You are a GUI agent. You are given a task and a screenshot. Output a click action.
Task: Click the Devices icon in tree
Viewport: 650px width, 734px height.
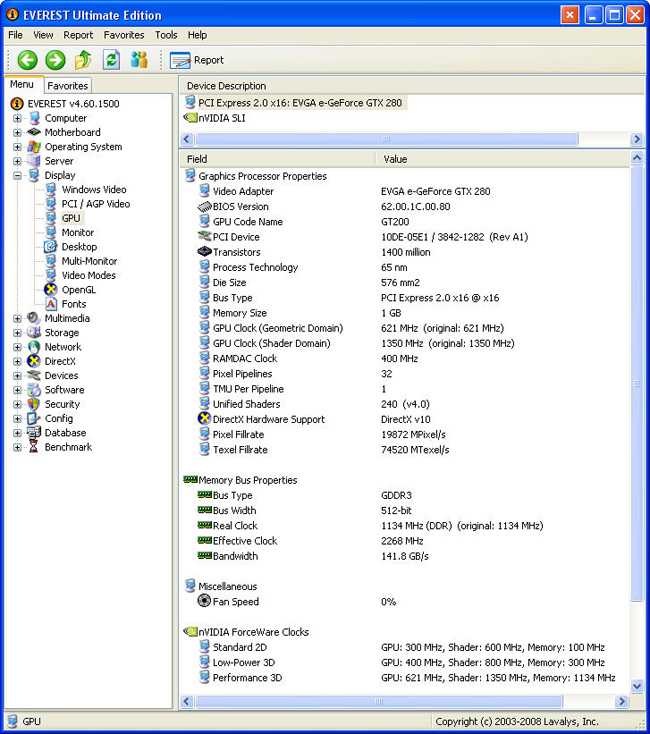point(34,375)
